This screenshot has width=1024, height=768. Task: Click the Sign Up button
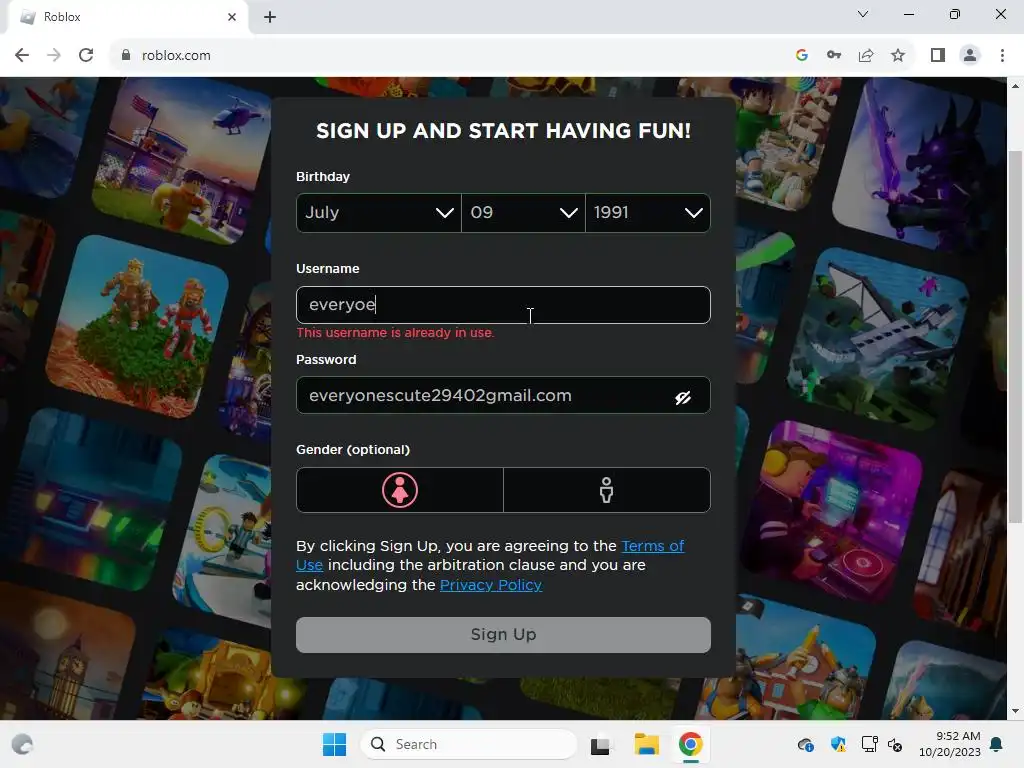coord(503,635)
